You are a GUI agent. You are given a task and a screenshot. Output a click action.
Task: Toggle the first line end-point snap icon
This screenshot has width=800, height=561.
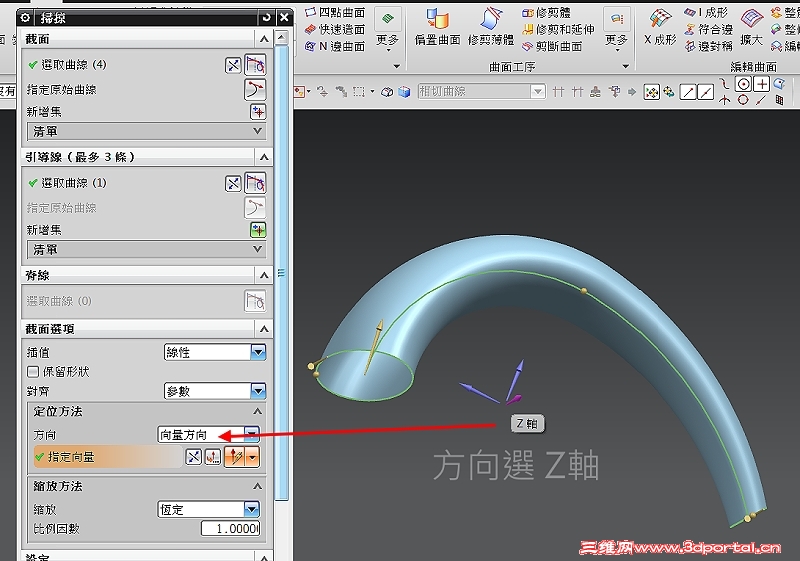pos(688,92)
